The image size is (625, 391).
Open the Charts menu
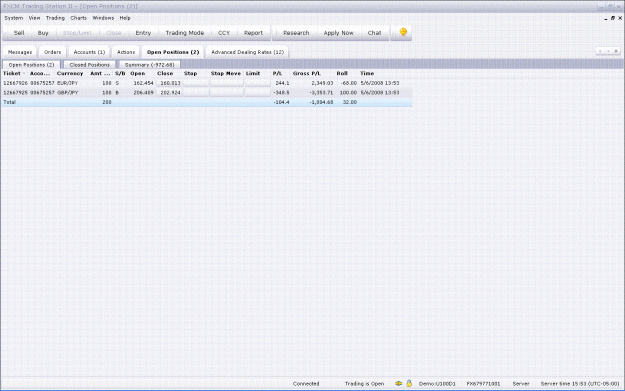pyautogui.click(x=78, y=18)
